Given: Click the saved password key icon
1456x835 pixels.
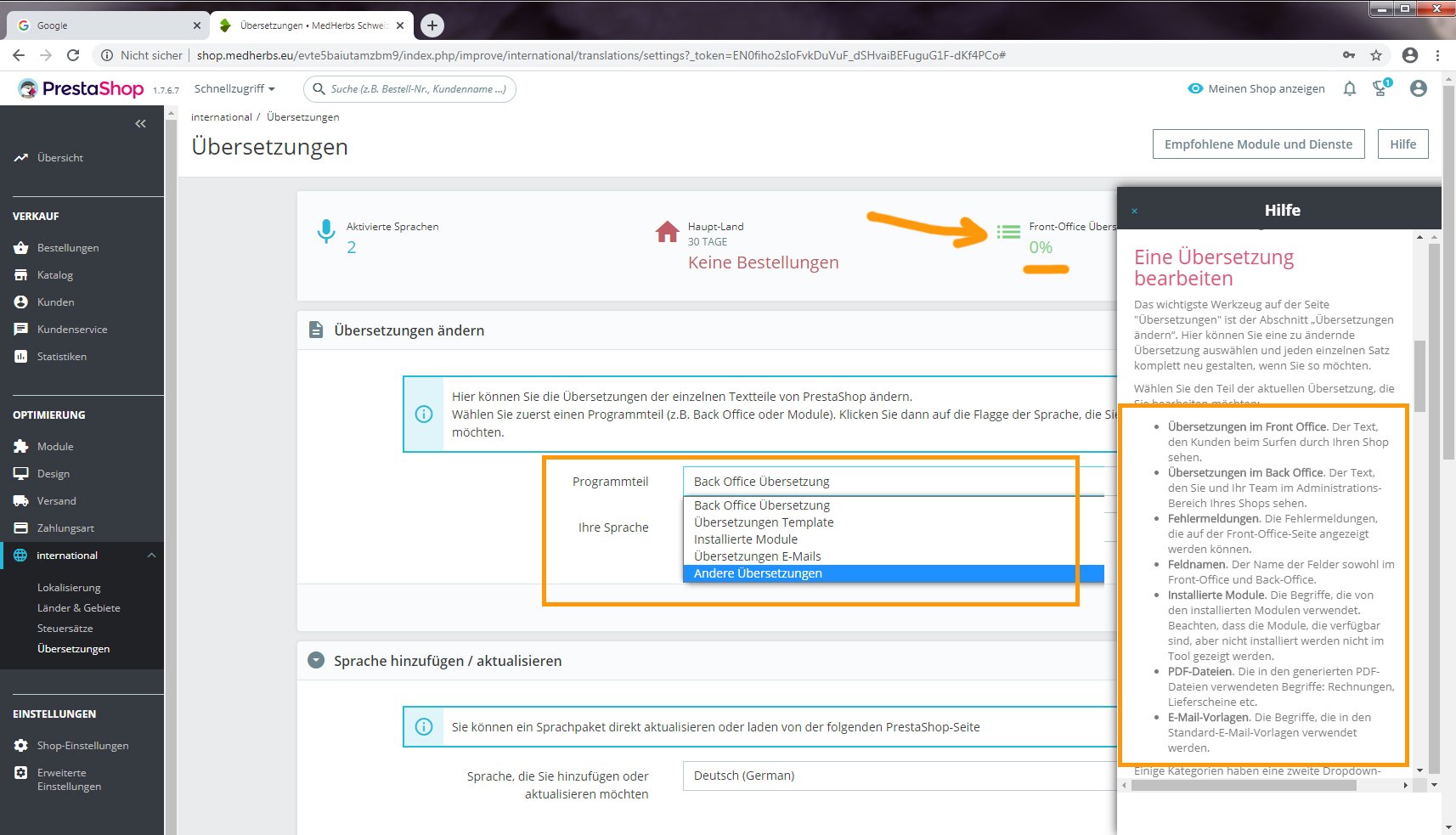Looking at the screenshot, I should (x=1349, y=55).
